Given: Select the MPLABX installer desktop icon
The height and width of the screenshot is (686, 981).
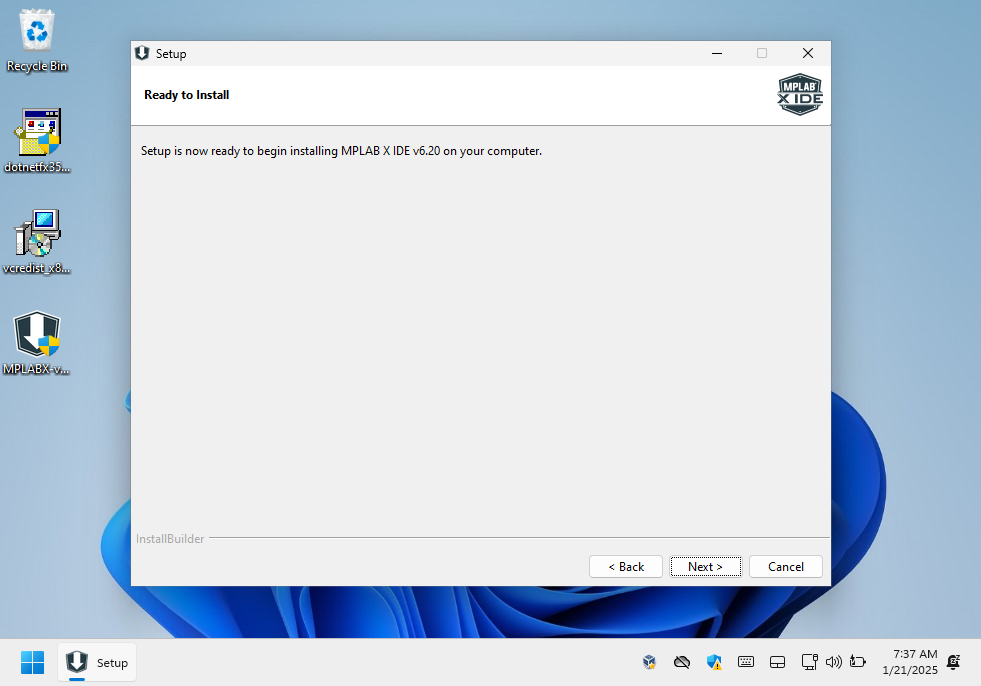Looking at the screenshot, I should pos(37,344).
